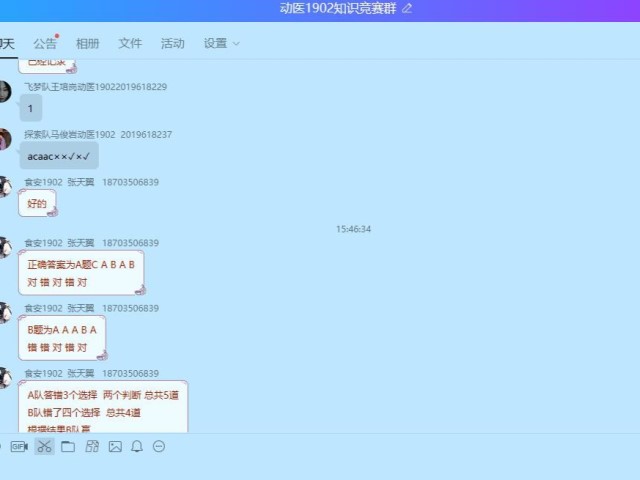The height and width of the screenshot is (480, 640).
Task: Open the GIF recording tool
Action: tap(19, 447)
